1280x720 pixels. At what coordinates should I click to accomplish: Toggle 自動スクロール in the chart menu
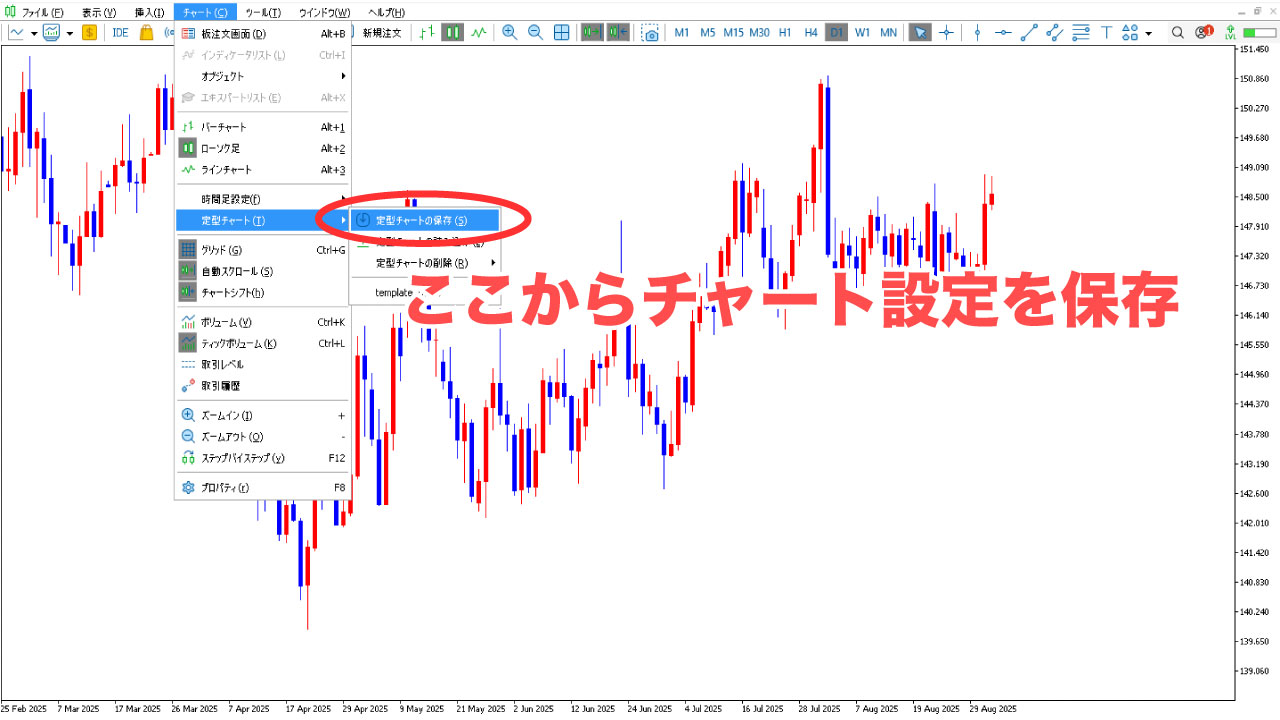click(240, 270)
